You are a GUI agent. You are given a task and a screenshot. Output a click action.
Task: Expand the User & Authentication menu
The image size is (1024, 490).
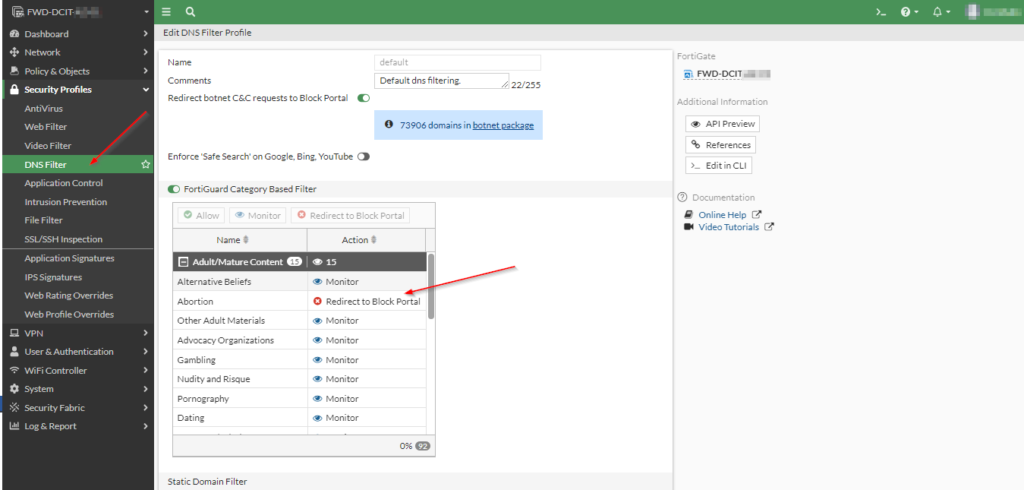[x=145, y=351]
